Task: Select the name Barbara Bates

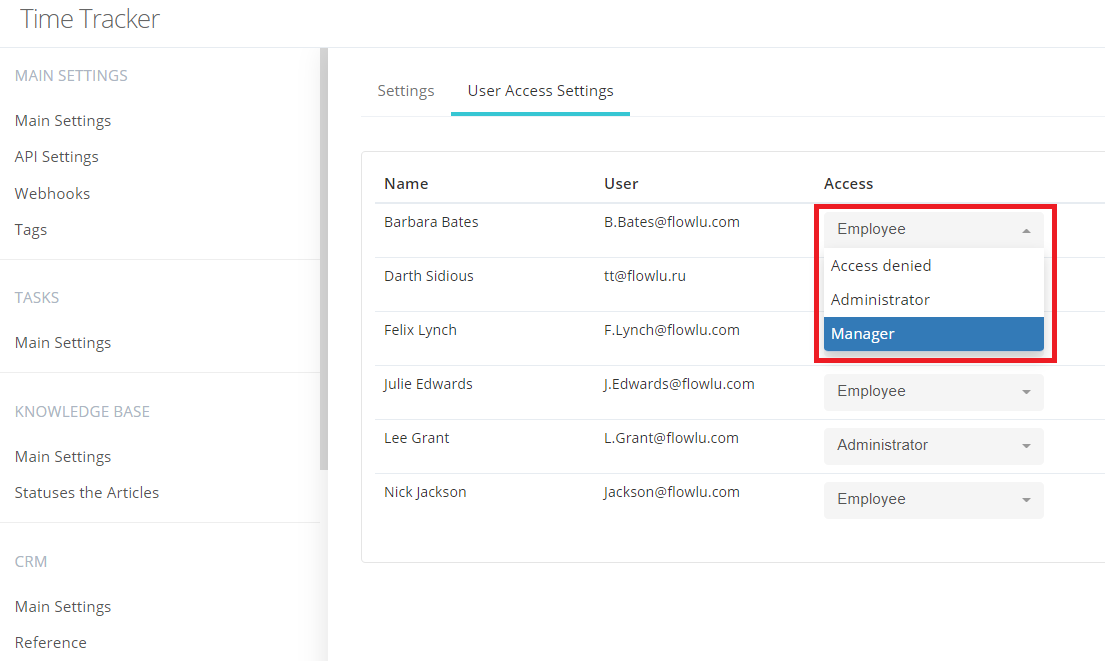Action: (x=431, y=222)
